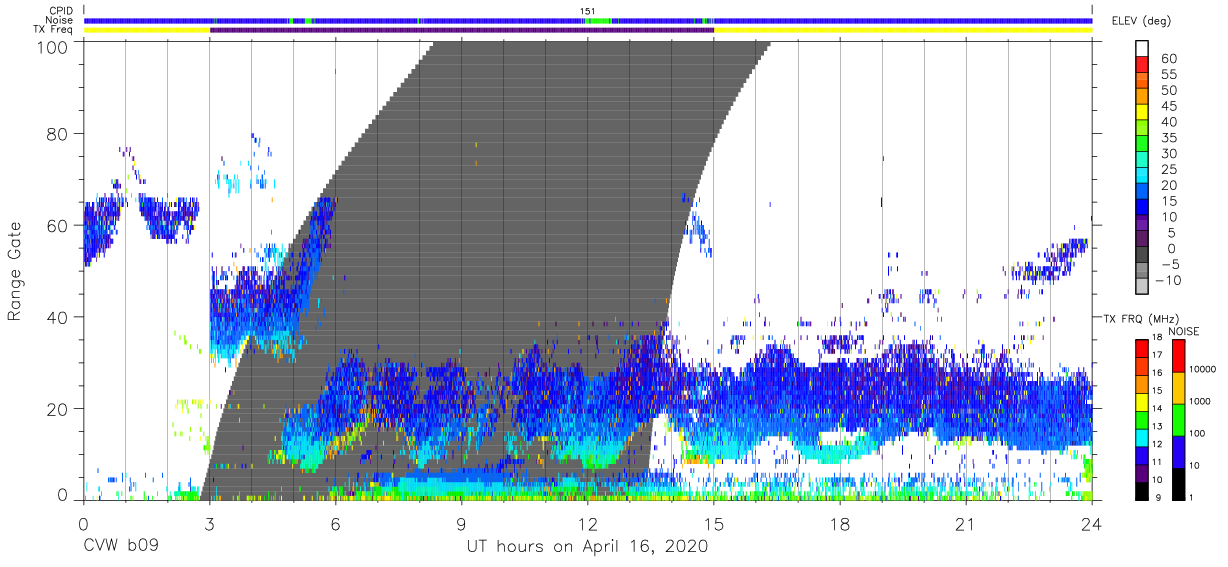The image size is (1228, 567).
Task: Click the Range Gate y-axis title
Action: point(16,271)
